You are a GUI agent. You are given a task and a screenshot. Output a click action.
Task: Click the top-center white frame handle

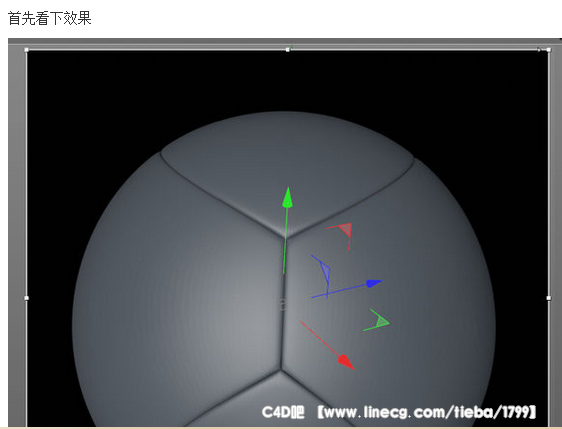pos(287,49)
